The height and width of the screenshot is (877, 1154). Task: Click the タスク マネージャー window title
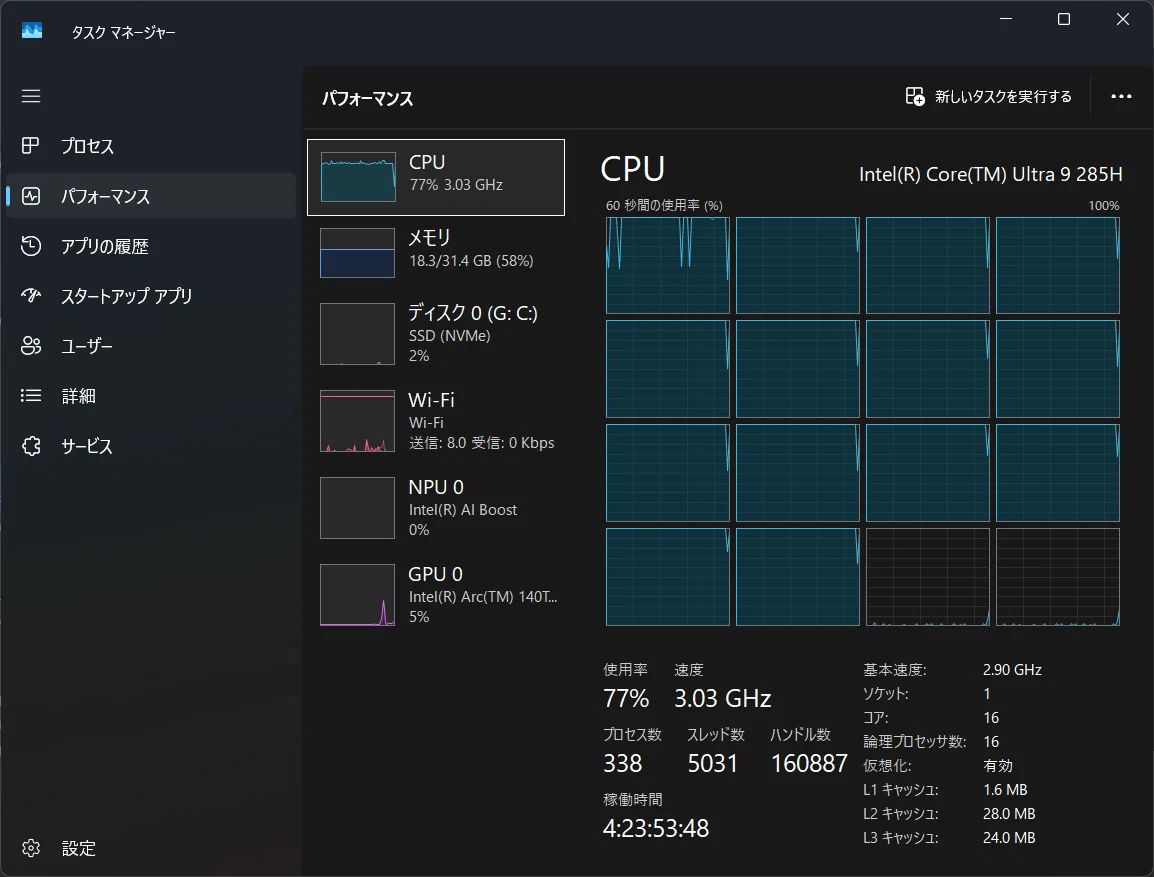(123, 32)
